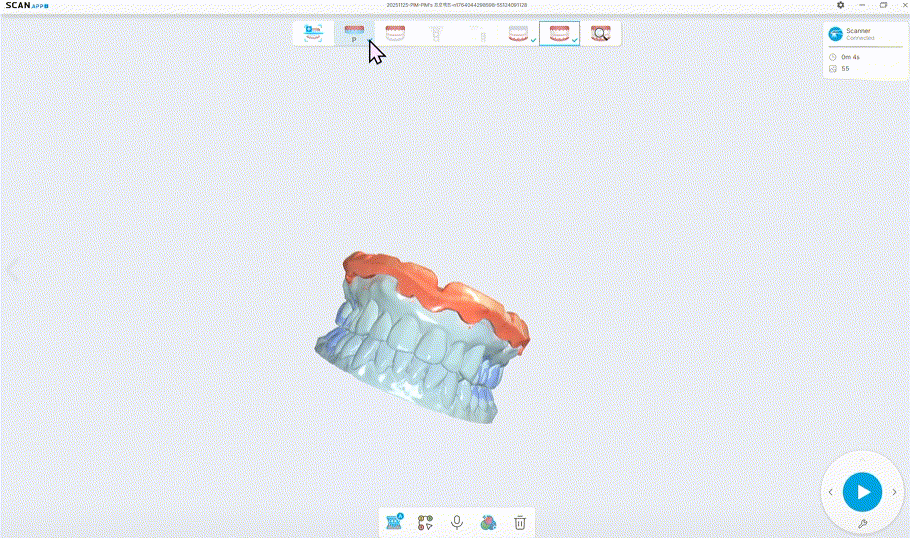Open settings with the gear icon
Image resolution: width=910 pixels, height=538 pixels.
pyautogui.click(x=840, y=5)
